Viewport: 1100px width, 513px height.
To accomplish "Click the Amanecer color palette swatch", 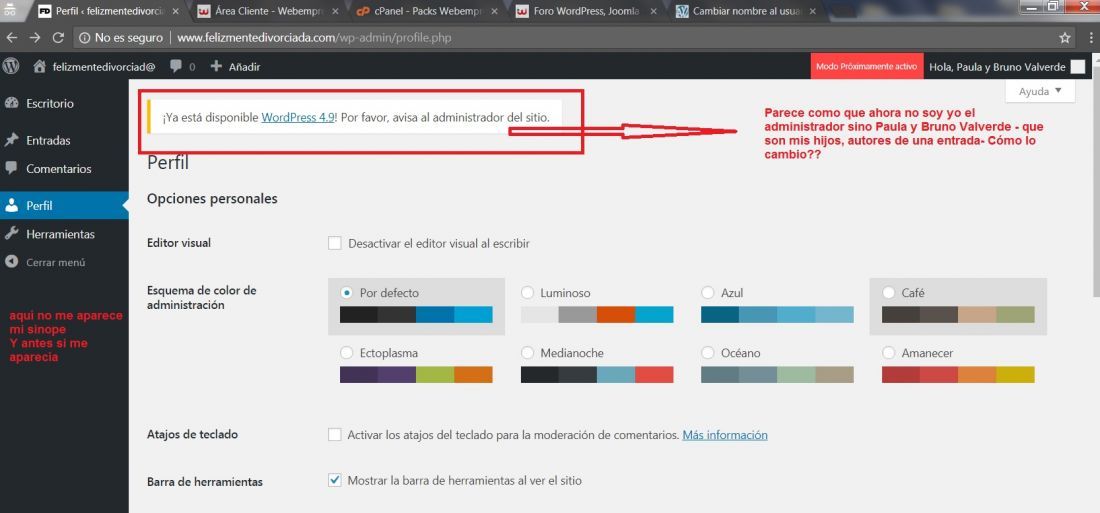I will pos(958,374).
